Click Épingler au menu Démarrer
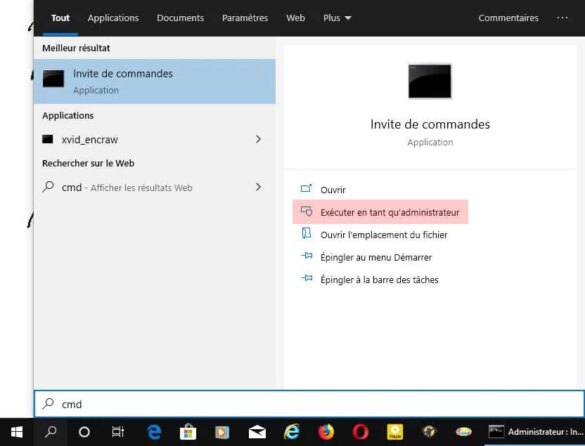The image size is (585, 446). pos(376,257)
